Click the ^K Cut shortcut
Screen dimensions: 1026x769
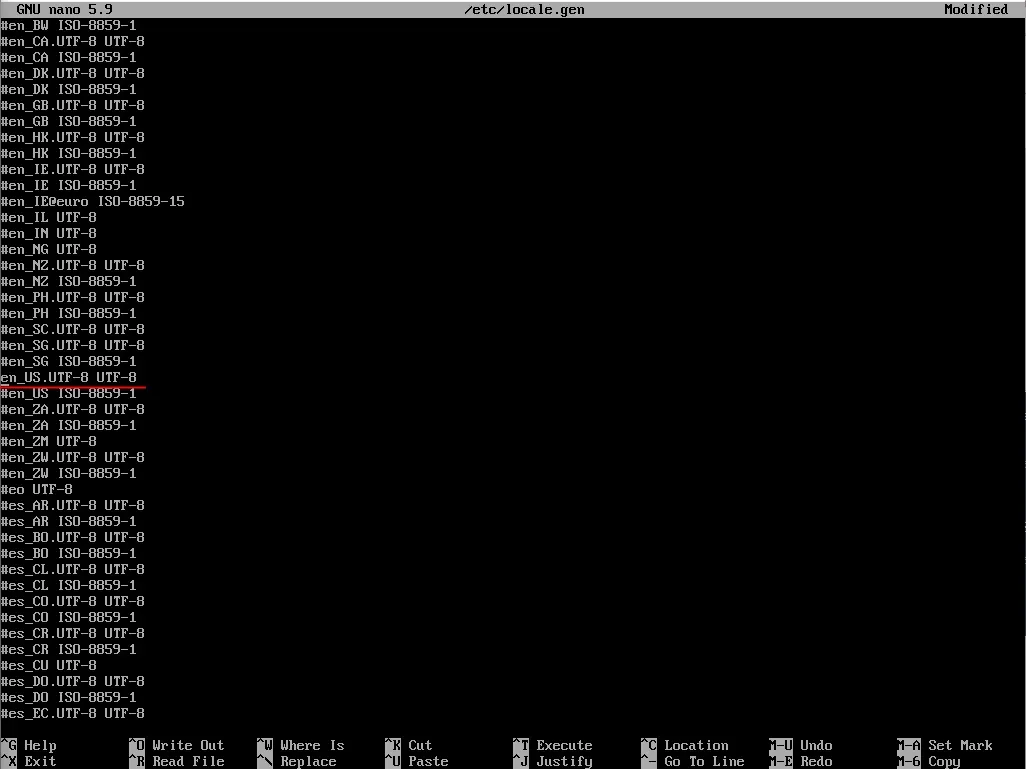coord(411,745)
